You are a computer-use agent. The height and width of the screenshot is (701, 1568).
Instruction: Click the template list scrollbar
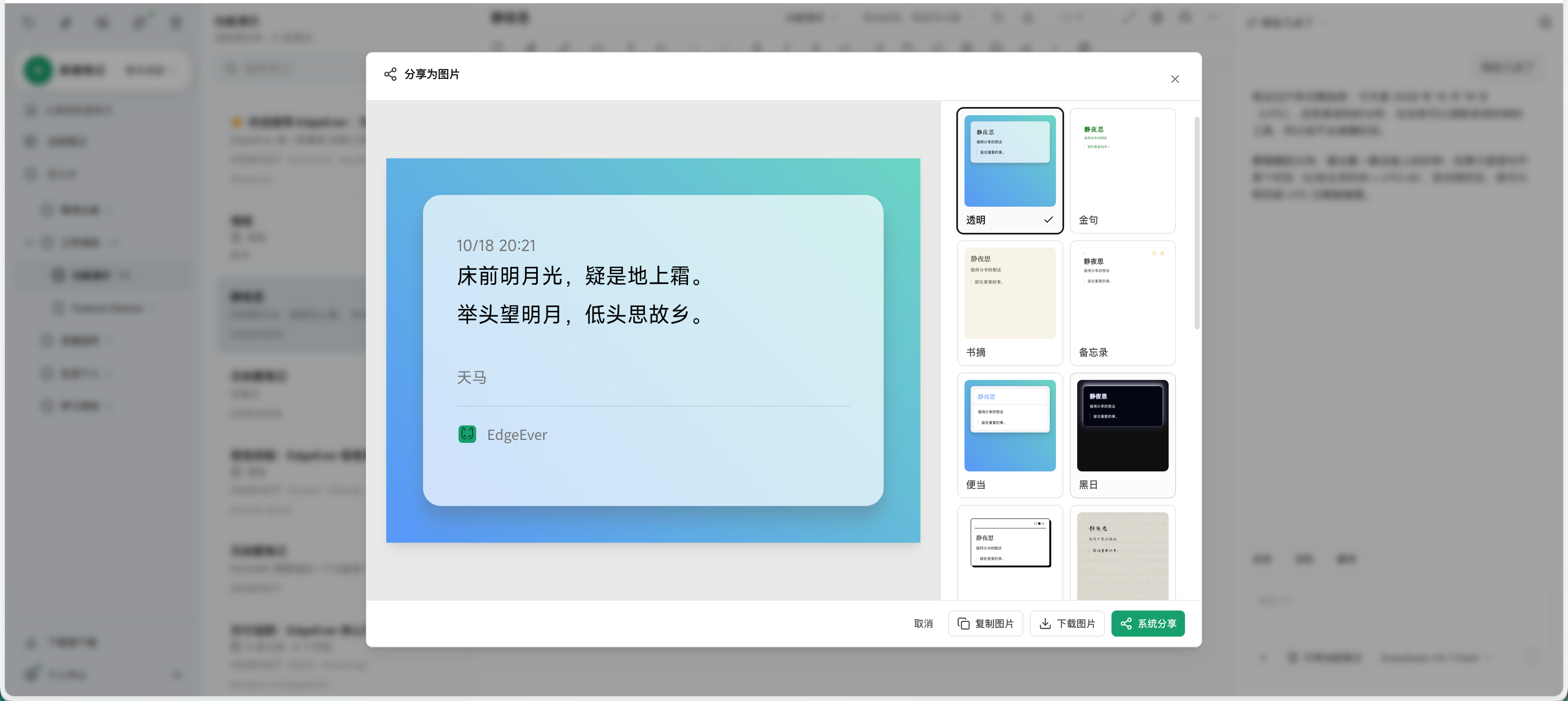point(1197,223)
